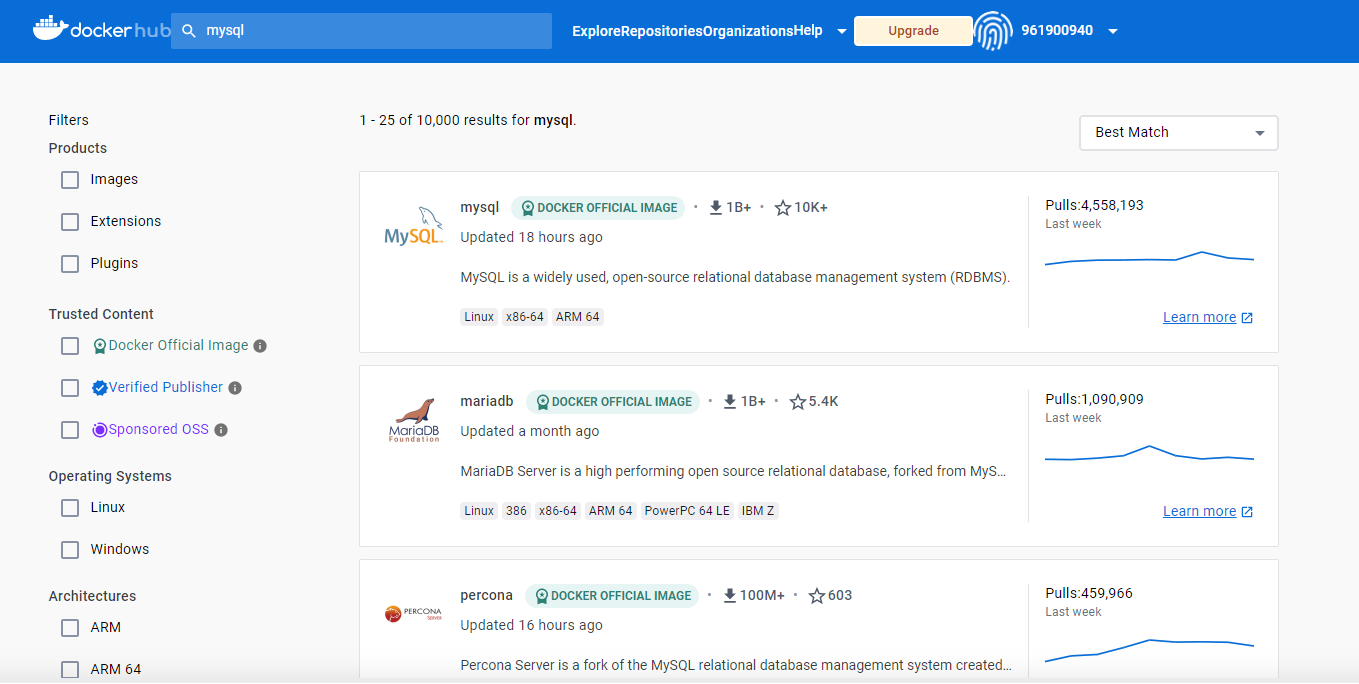Open Learn more link on mariadb card
The image size is (1359, 684).
[1199, 512]
